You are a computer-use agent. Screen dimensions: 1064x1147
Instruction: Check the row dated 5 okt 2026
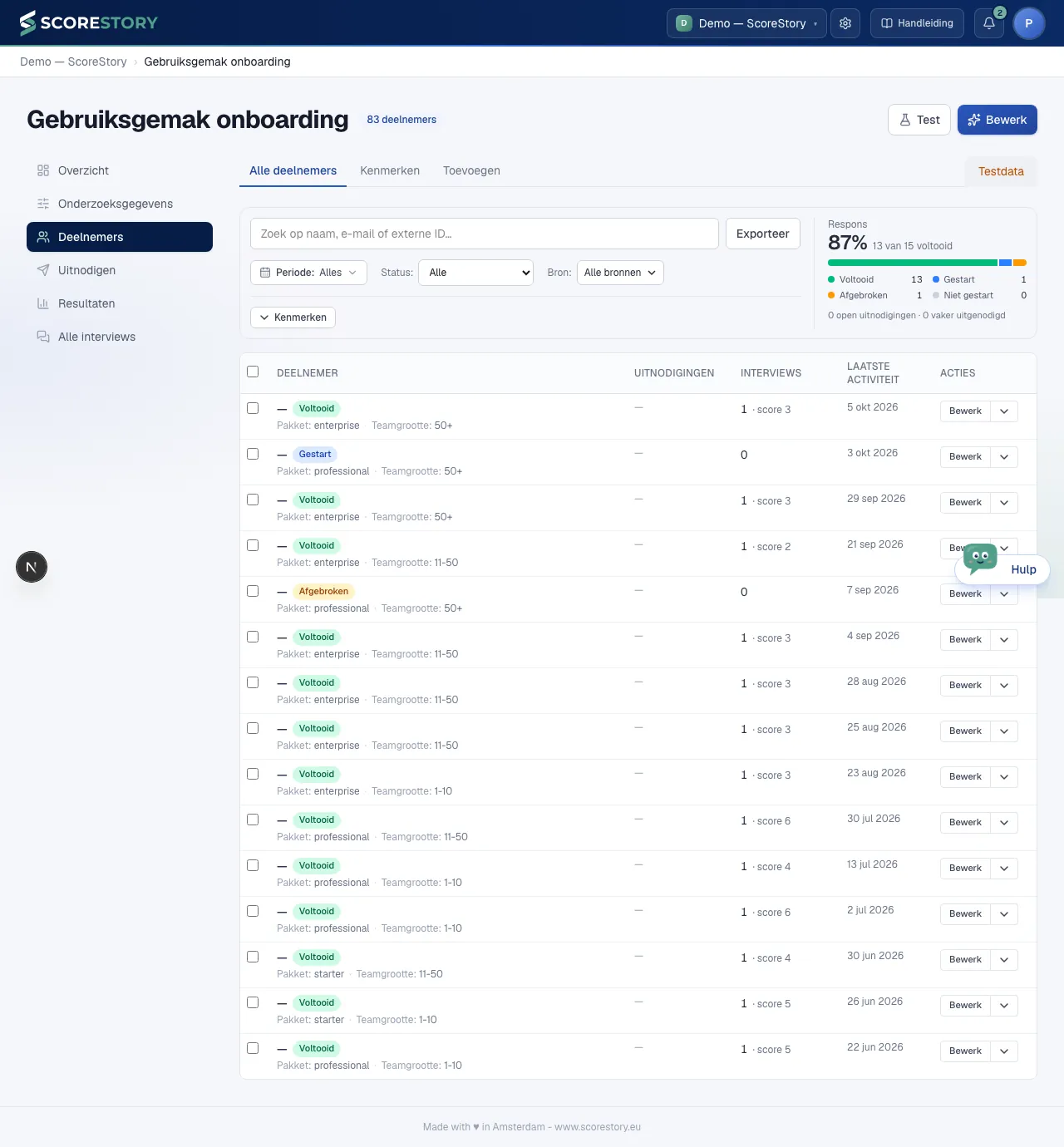(x=253, y=408)
